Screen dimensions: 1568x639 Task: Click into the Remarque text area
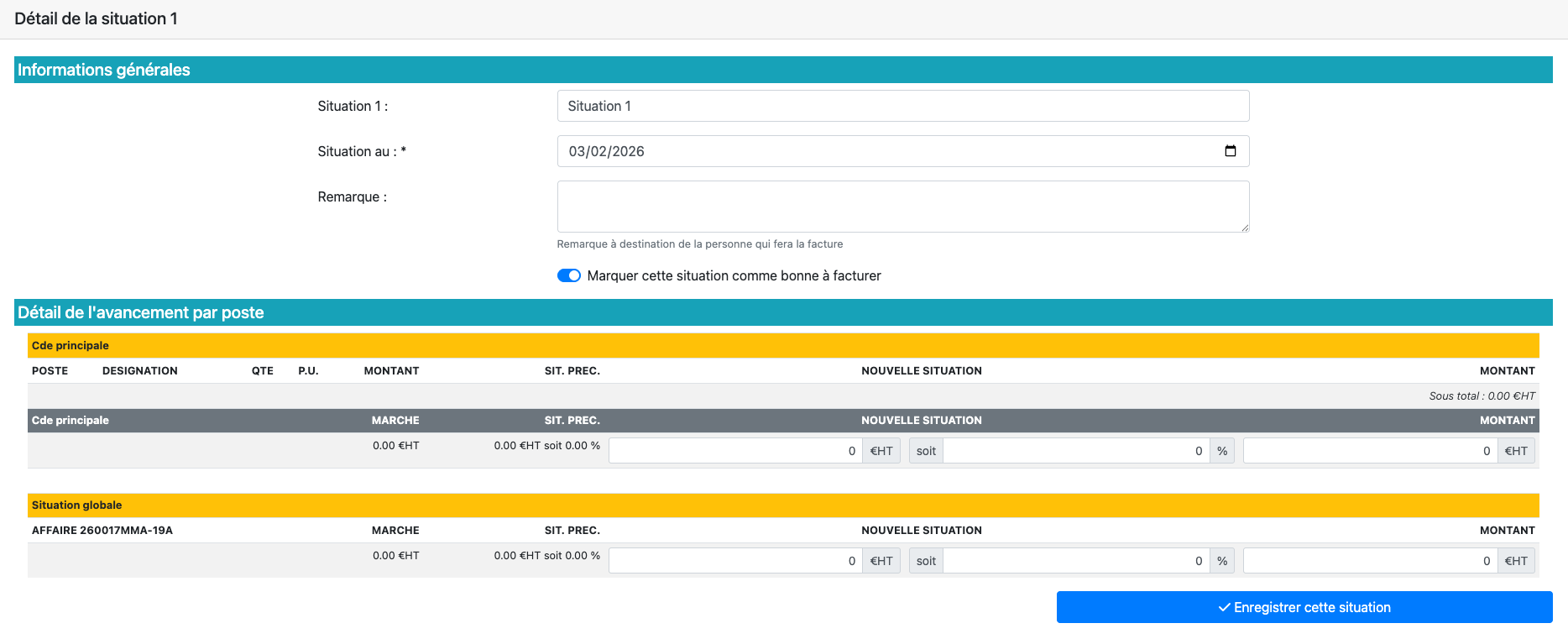click(x=902, y=207)
